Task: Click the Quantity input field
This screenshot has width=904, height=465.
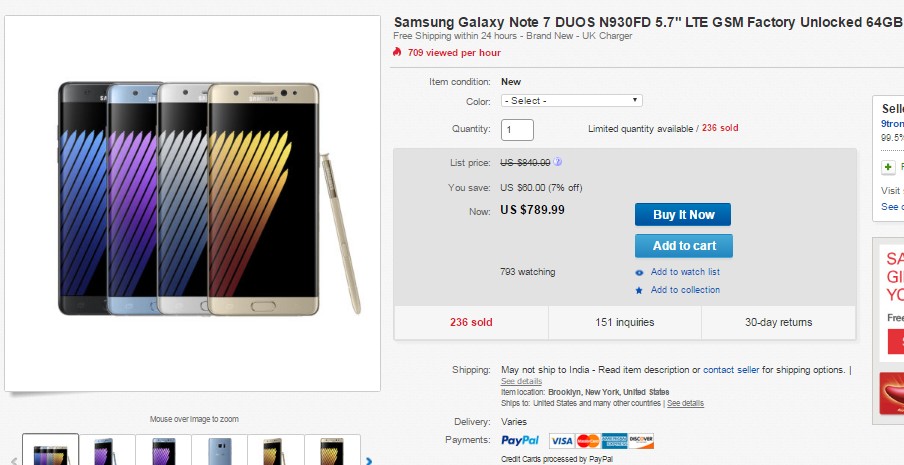Action: point(517,129)
